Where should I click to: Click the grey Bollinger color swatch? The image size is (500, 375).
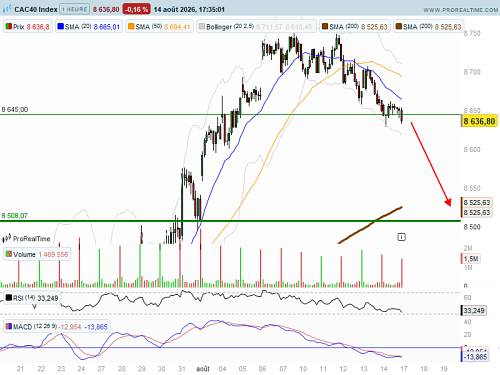[x=201, y=26]
